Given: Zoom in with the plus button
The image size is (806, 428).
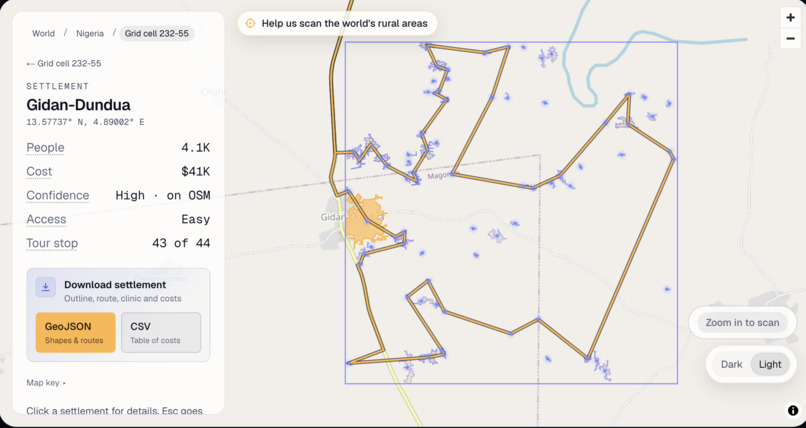Looking at the screenshot, I should click(790, 17).
